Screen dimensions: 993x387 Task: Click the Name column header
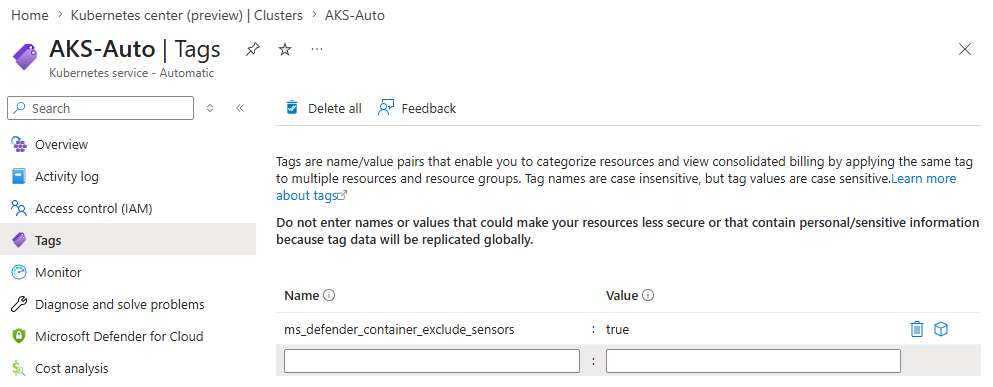point(301,295)
